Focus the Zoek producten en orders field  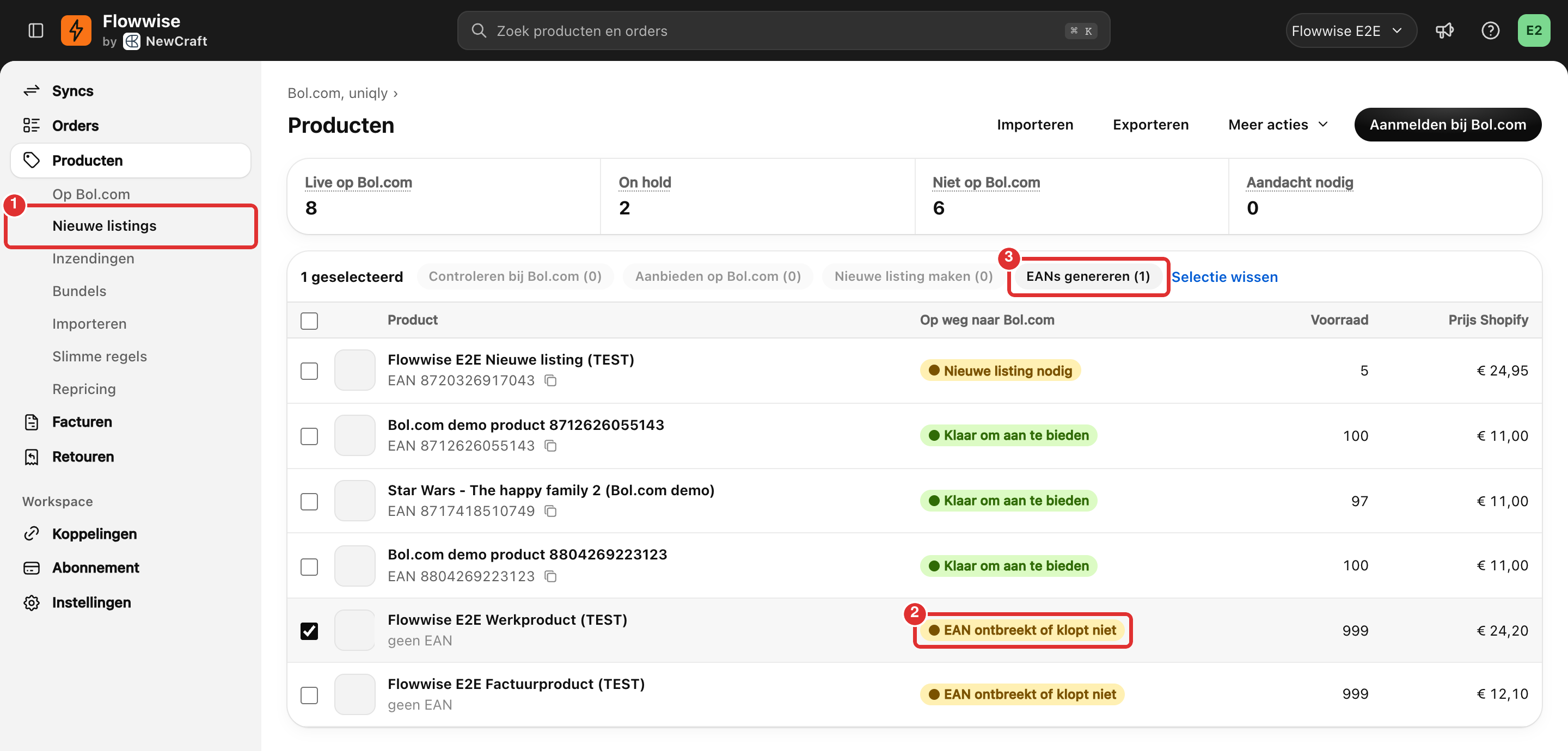click(783, 30)
